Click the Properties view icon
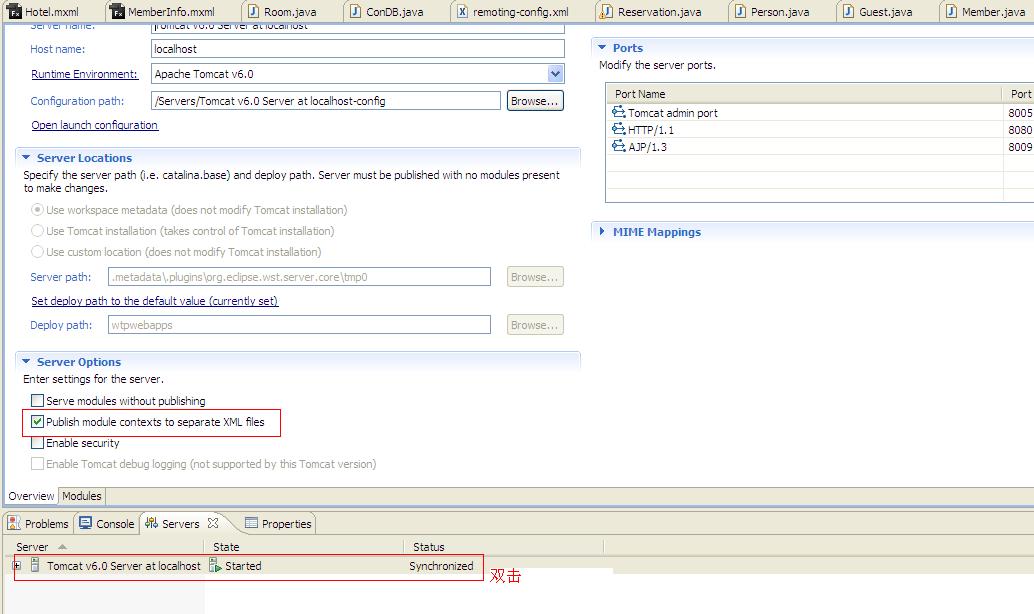The image size is (1034, 614). (x=251, y=523)
